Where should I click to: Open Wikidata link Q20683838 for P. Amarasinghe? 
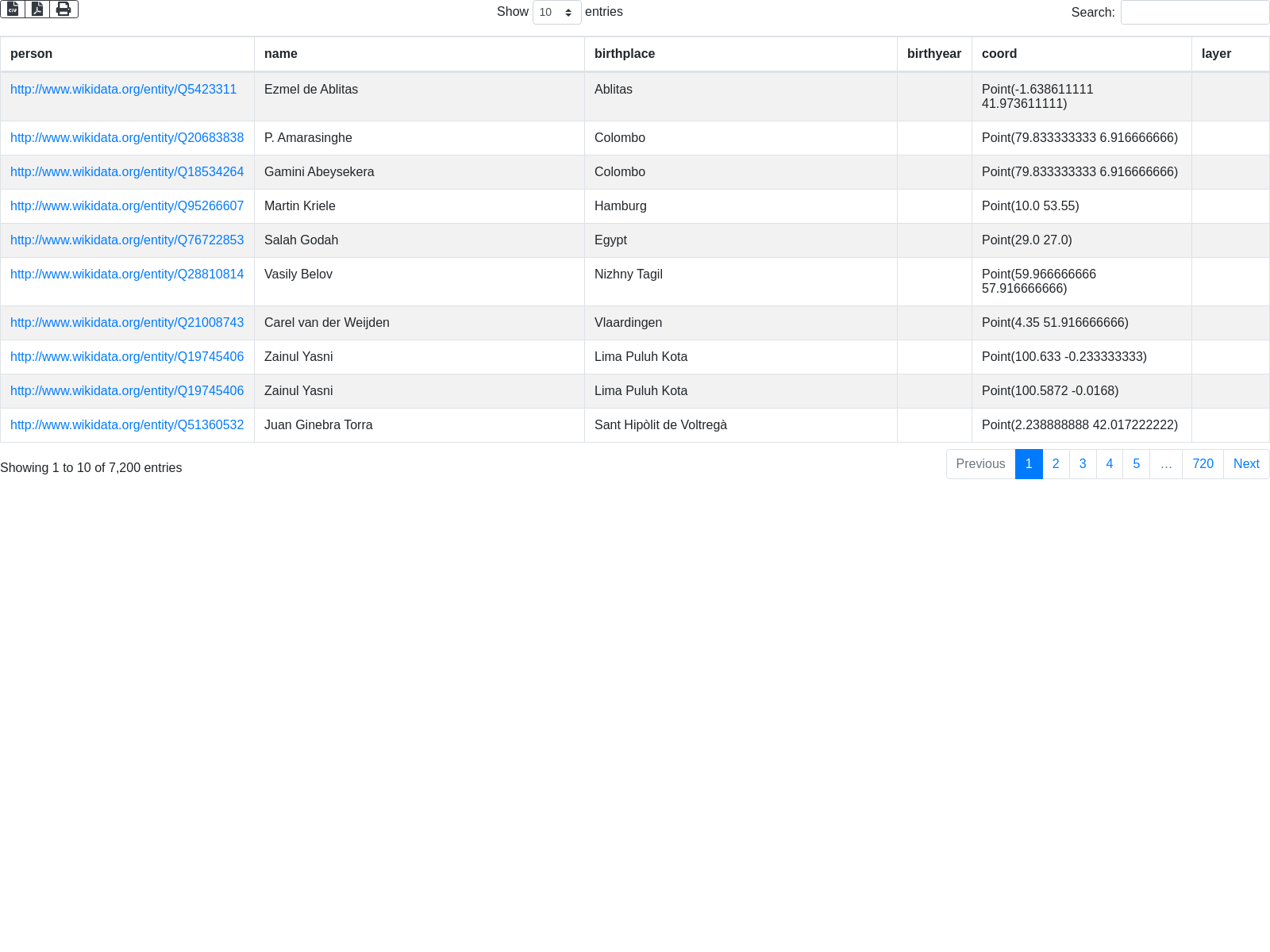tap(127, 138)
